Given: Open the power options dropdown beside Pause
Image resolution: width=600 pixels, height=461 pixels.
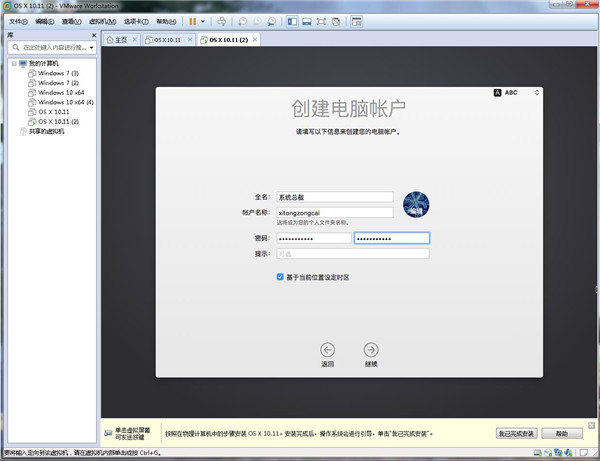Looking at the screenshot, I should 203,22.
